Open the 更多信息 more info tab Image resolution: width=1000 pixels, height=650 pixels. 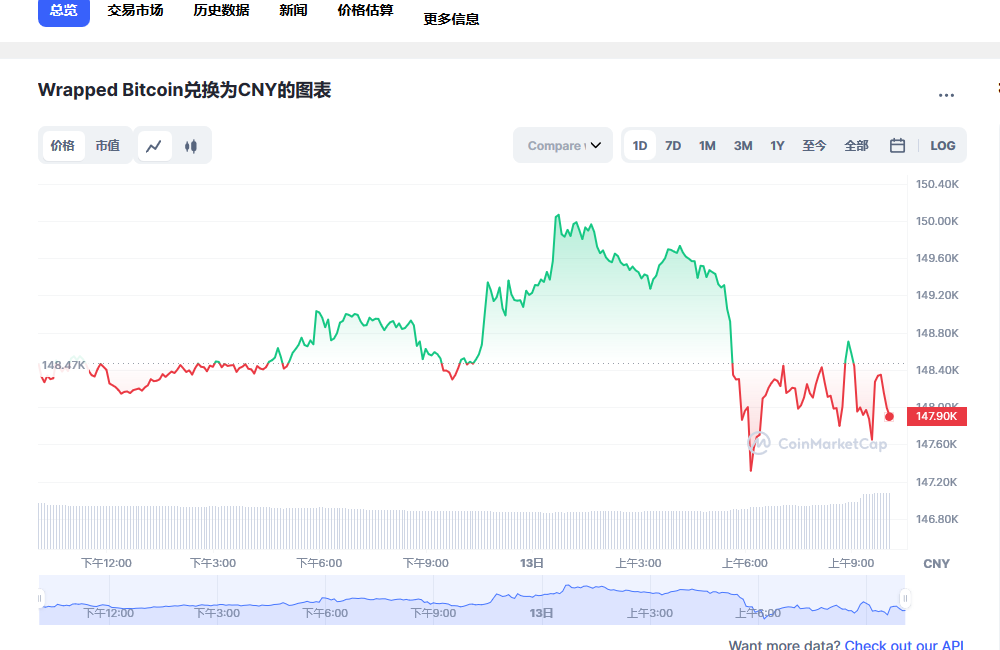[452, 19]
